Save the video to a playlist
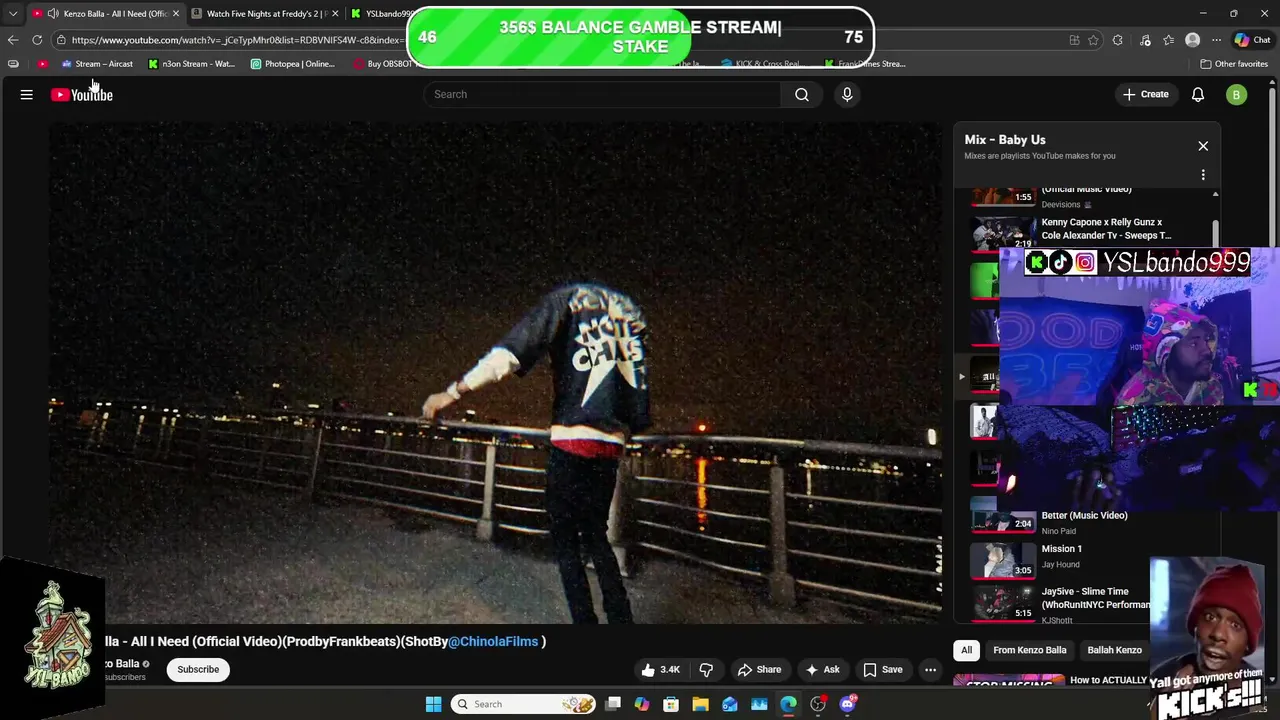The width and height of the screenshot is (1280, 720). (x=883, y=670)
